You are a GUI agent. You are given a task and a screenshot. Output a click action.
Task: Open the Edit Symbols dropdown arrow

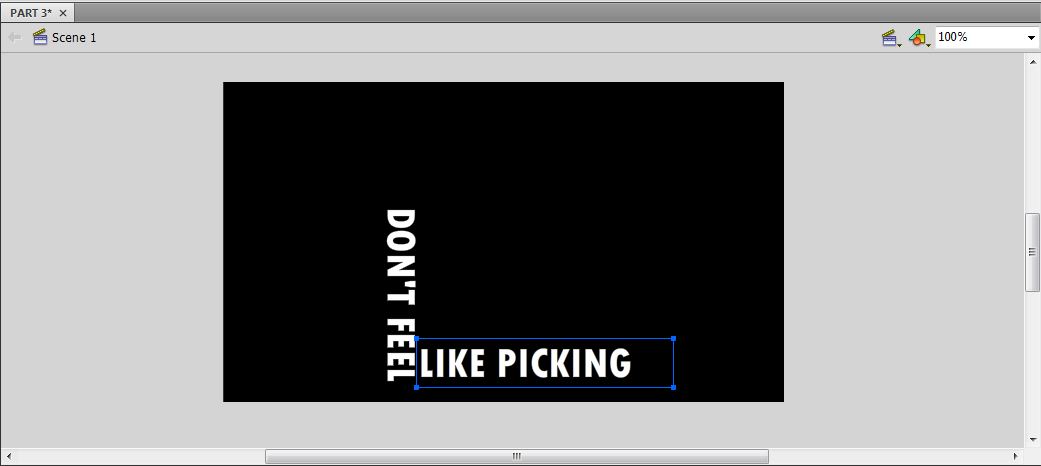coord(928,44)
